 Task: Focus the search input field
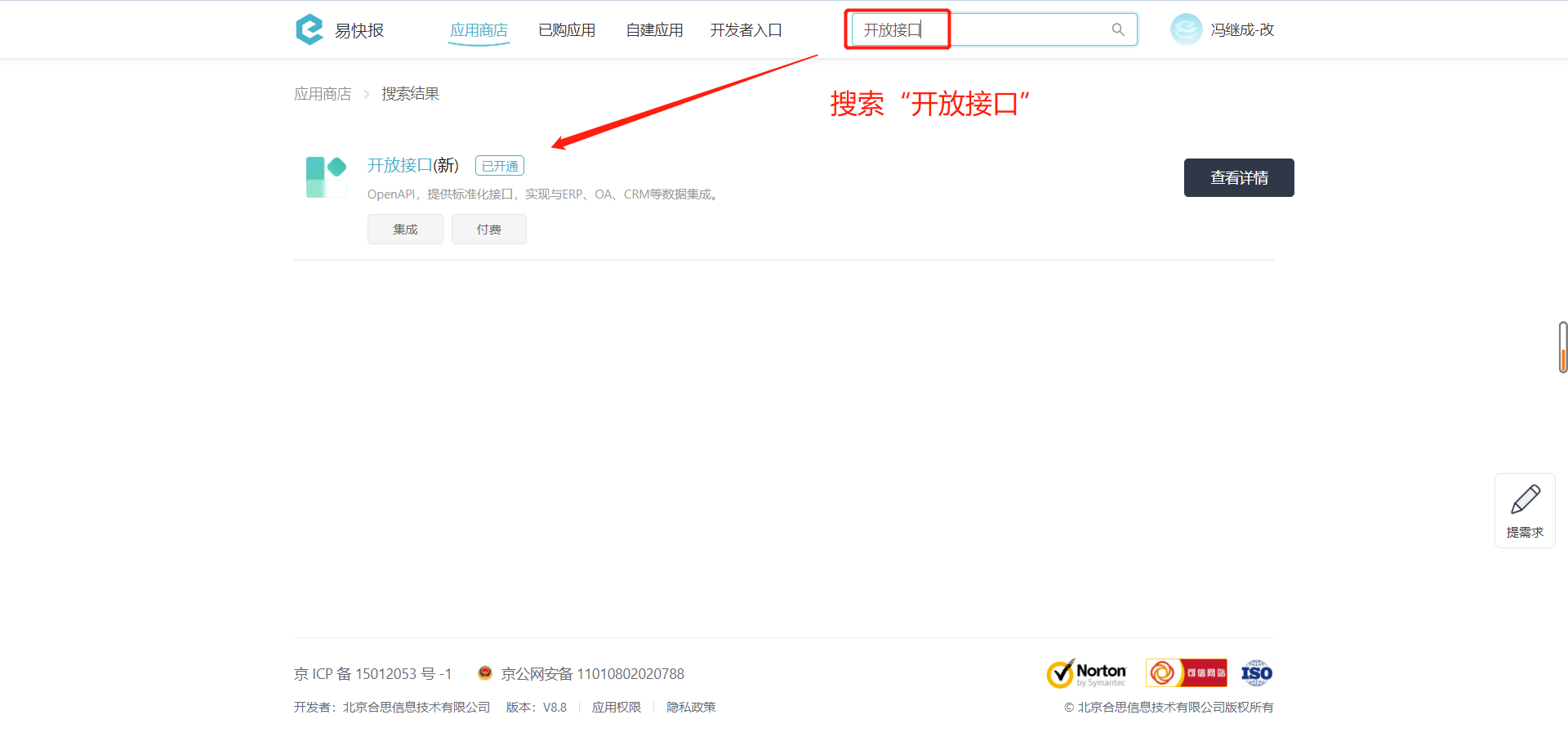[993, 29]
